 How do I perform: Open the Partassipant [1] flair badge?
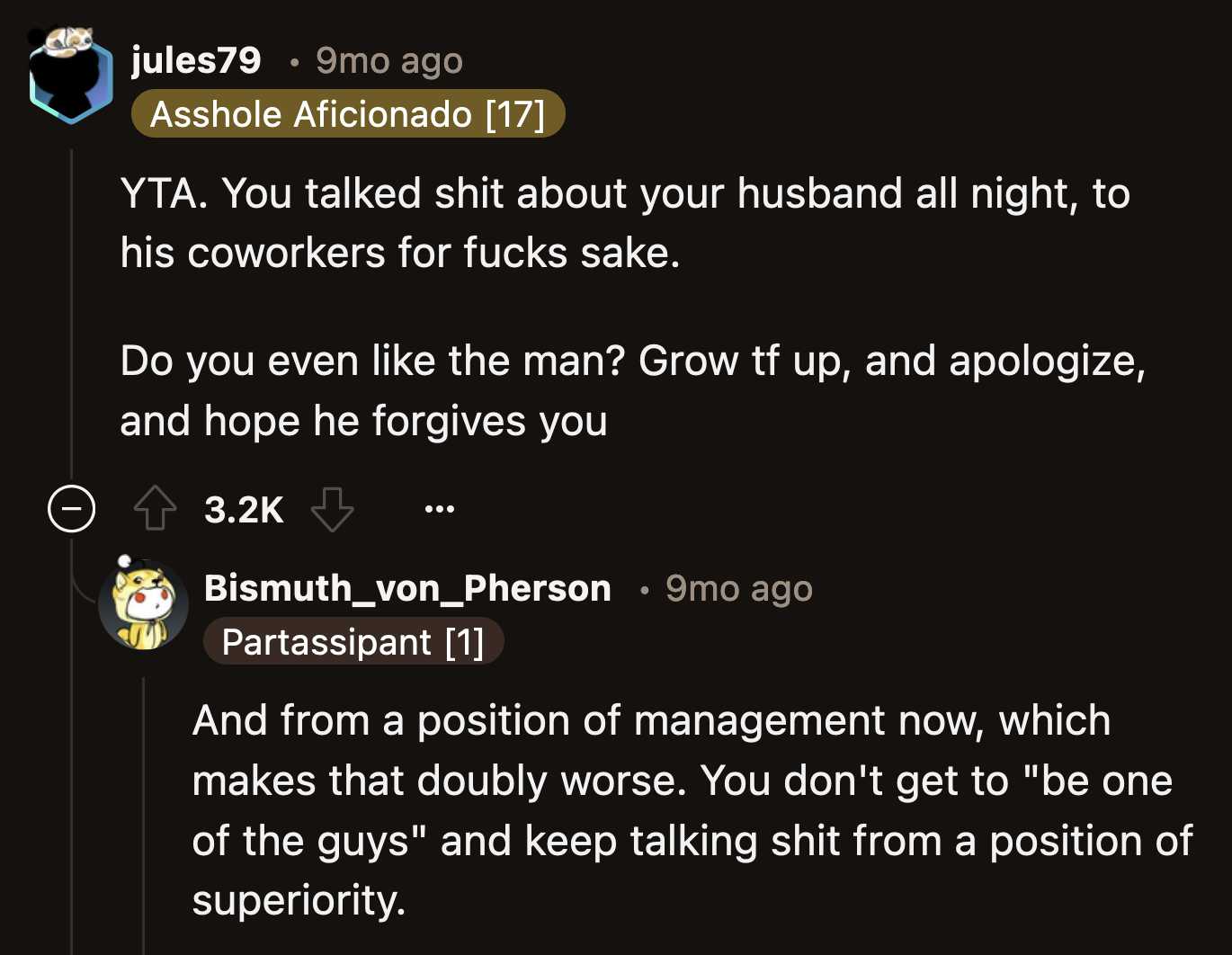click(354, 641)
